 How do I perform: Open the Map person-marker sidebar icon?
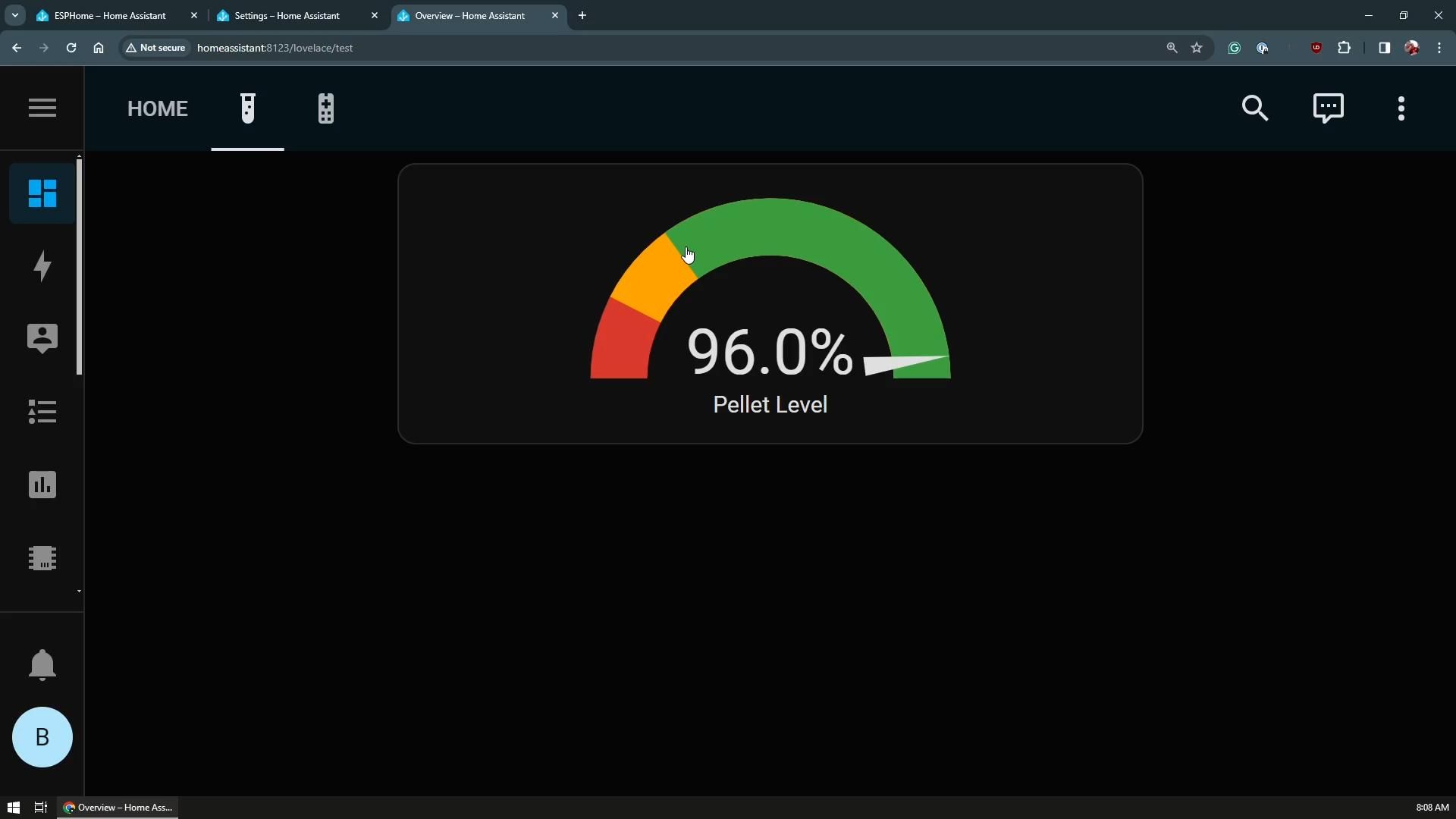coord(42,338)
